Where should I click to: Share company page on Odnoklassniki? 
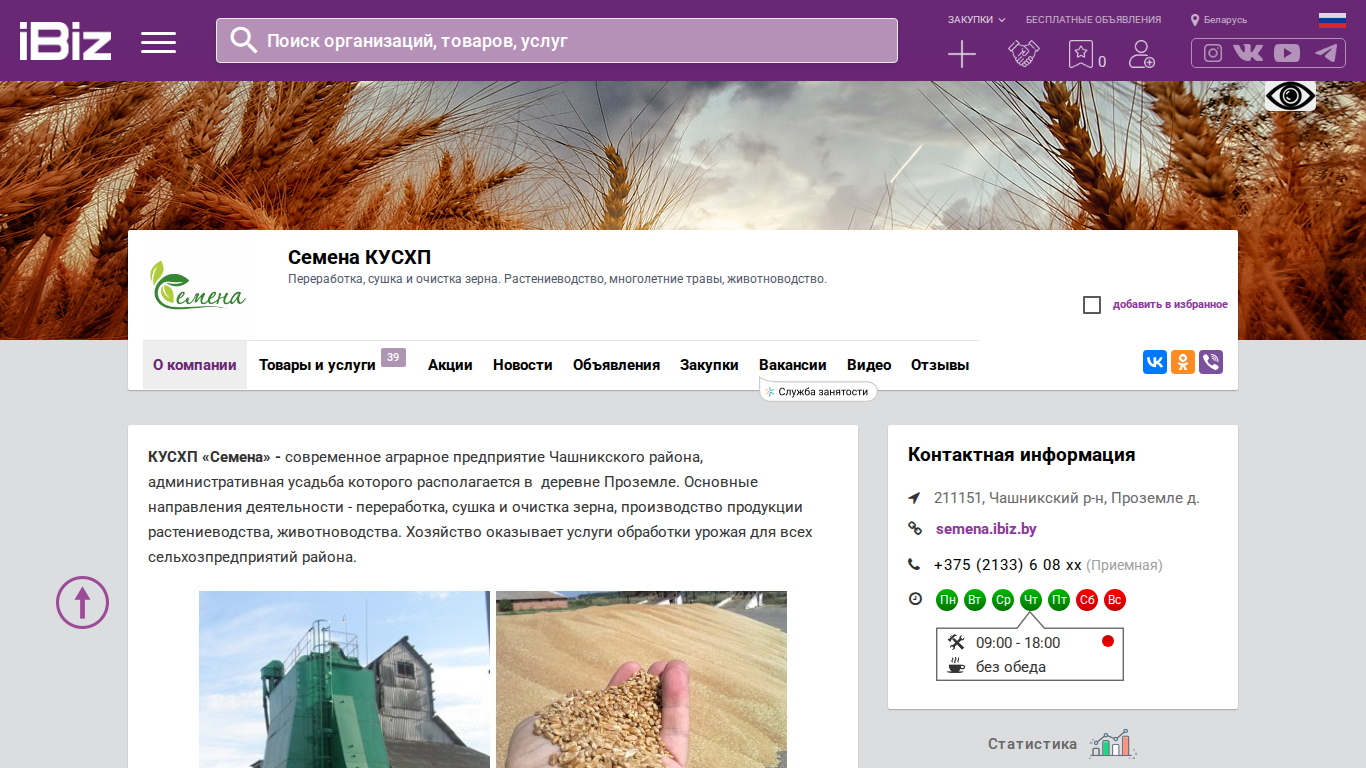pyautogui.click(x=1183, y=362)
